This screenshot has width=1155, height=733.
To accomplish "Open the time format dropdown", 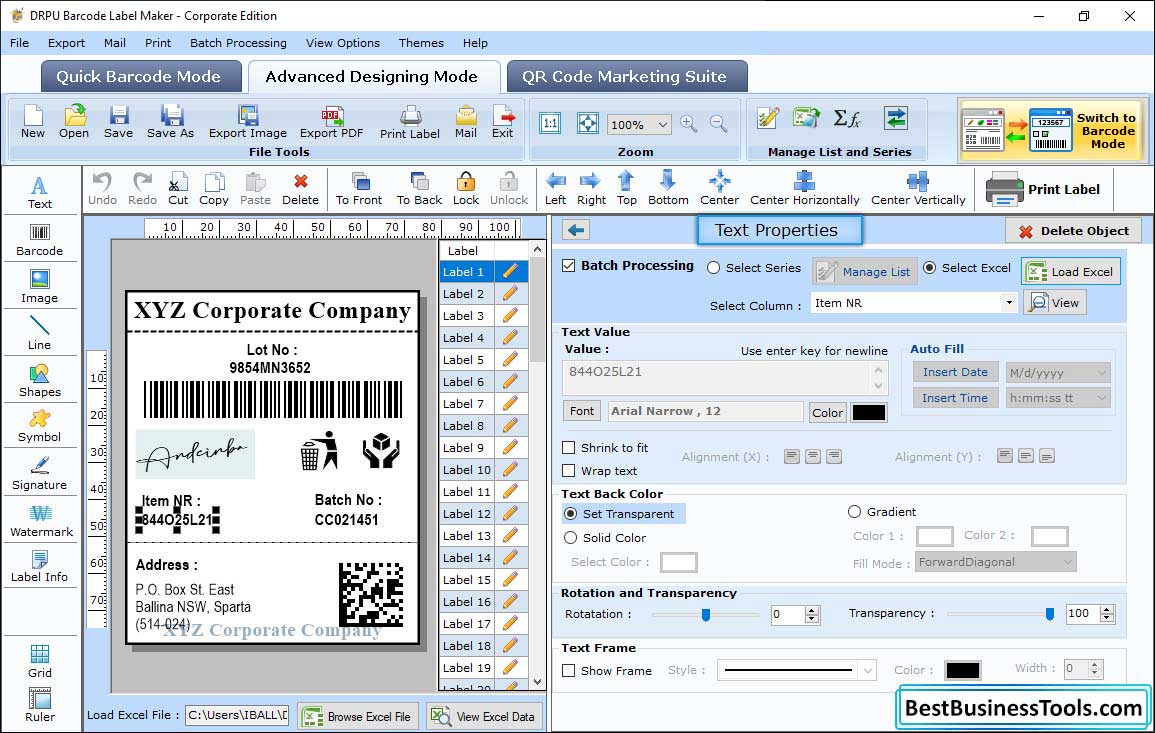I will 1101,399.
